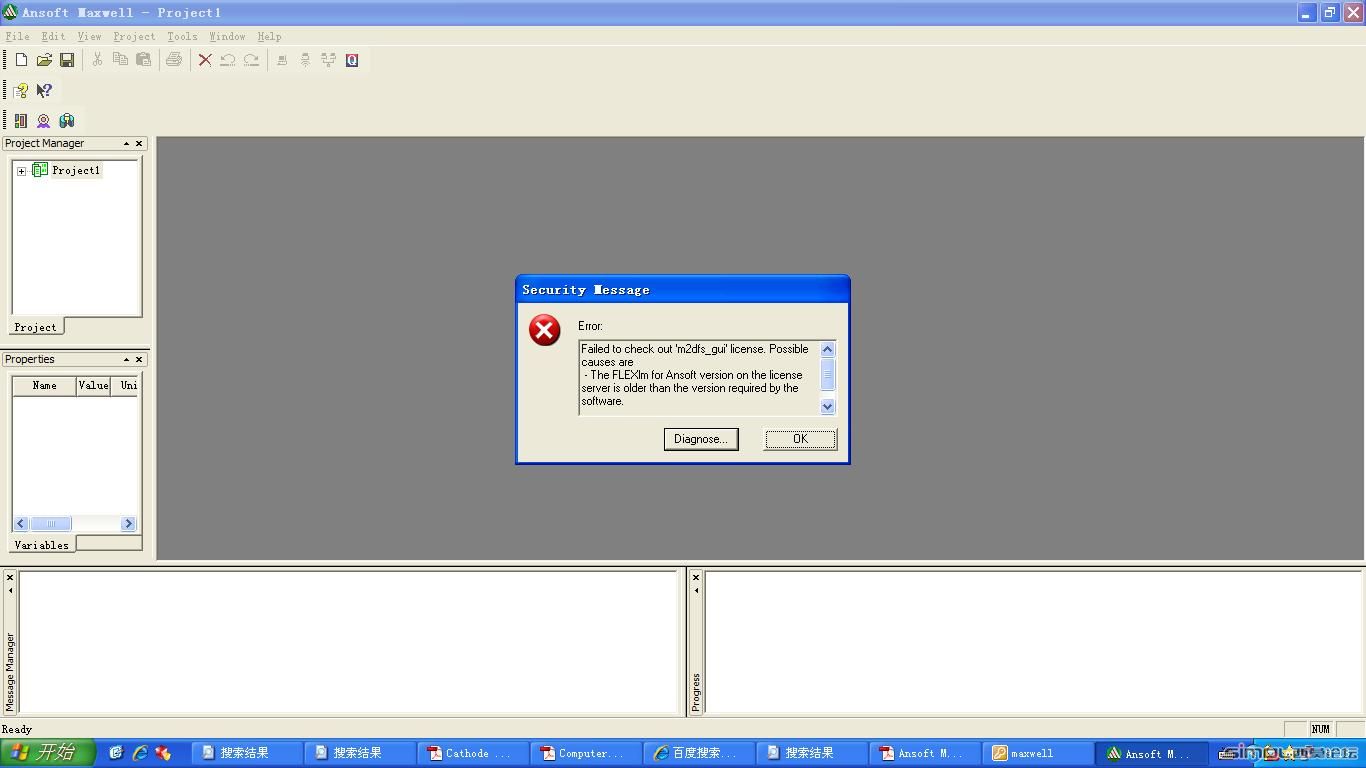Close the Message Manager pane

10,577
